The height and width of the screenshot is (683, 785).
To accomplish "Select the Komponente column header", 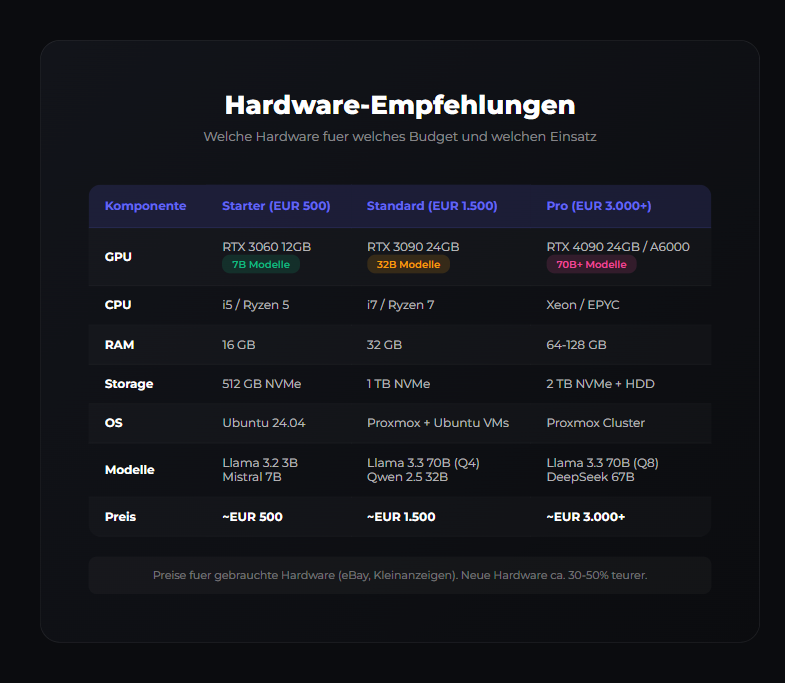I will (x=145, y=206).
